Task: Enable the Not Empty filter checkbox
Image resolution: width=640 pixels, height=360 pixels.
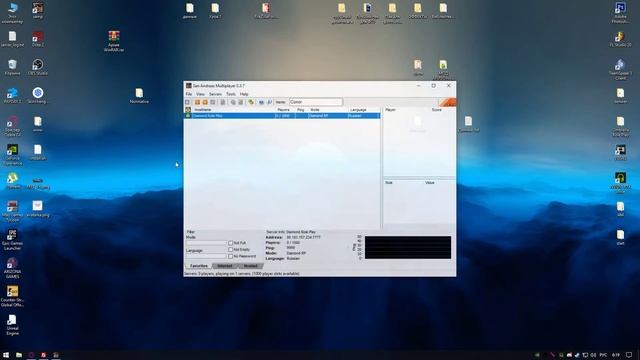Action: click(x=231, y=249)
